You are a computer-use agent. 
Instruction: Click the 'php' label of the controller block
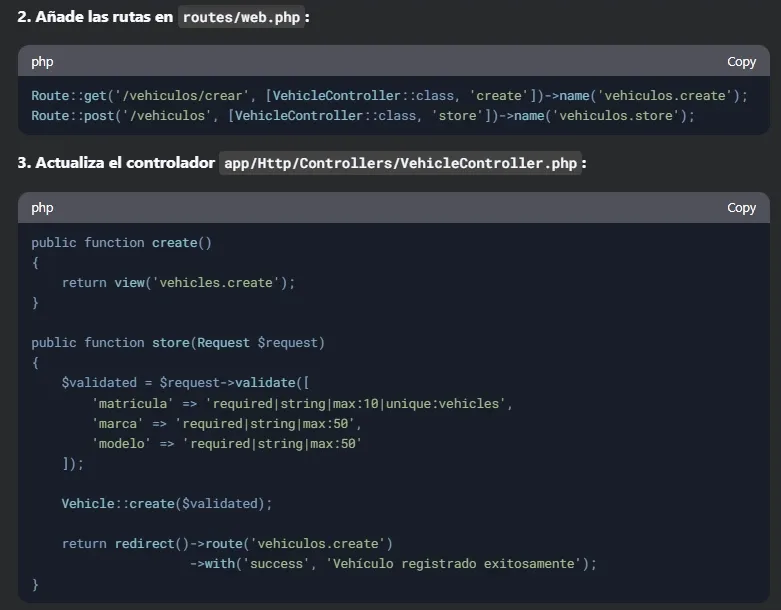click(42, 208)
